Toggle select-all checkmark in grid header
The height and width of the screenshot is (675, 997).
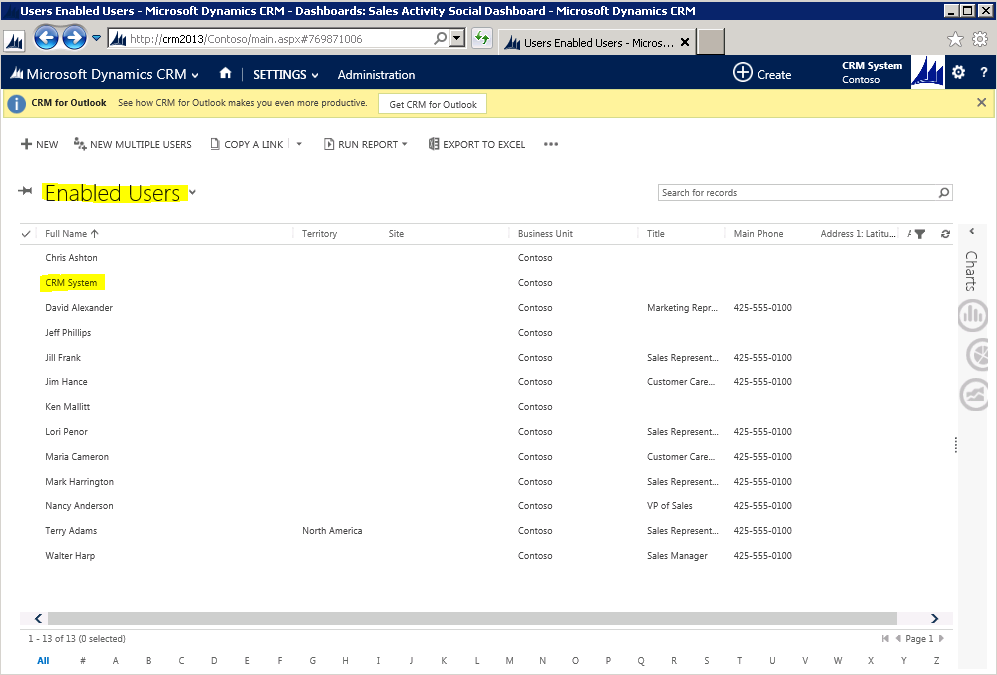coord(26,234)
